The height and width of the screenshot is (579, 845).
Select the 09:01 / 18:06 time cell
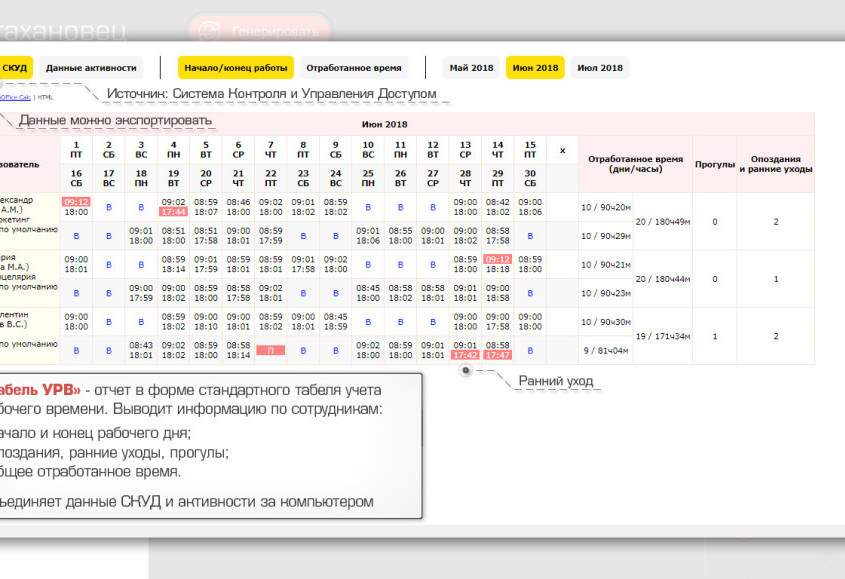(368, 236)
